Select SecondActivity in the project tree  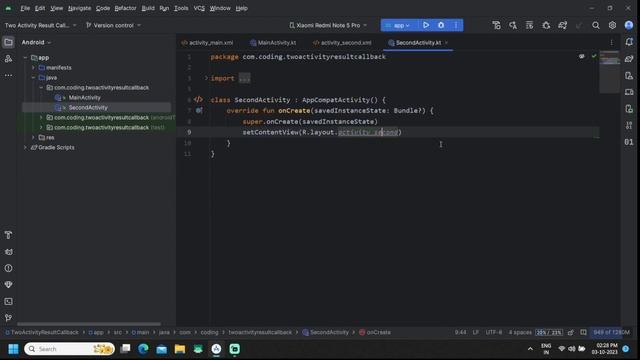88,107
